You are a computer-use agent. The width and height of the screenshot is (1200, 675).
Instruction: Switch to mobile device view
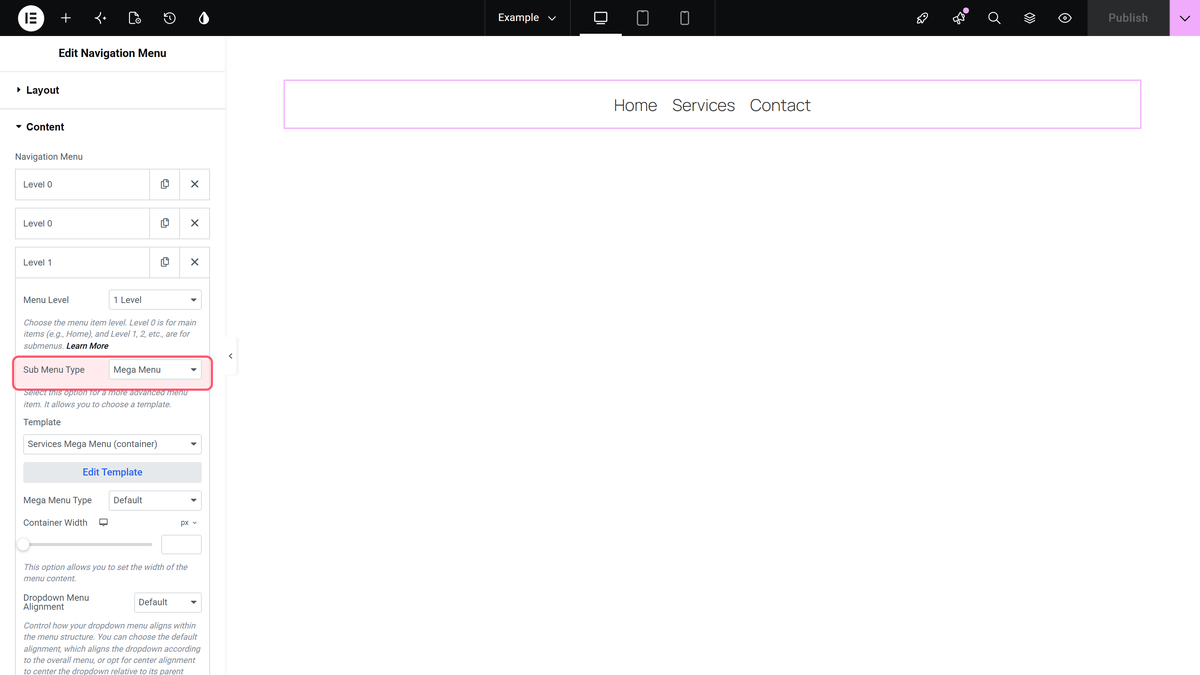pos(685,18)
